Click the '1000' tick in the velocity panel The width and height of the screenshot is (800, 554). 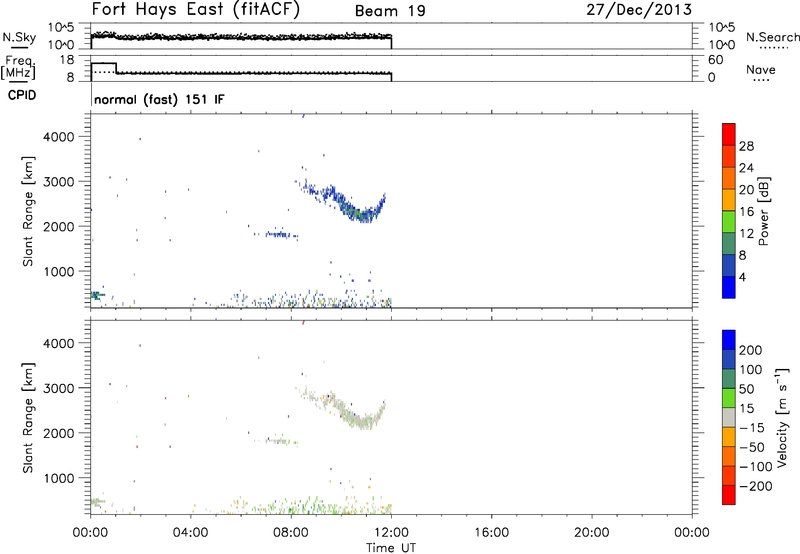pos(59,478)
